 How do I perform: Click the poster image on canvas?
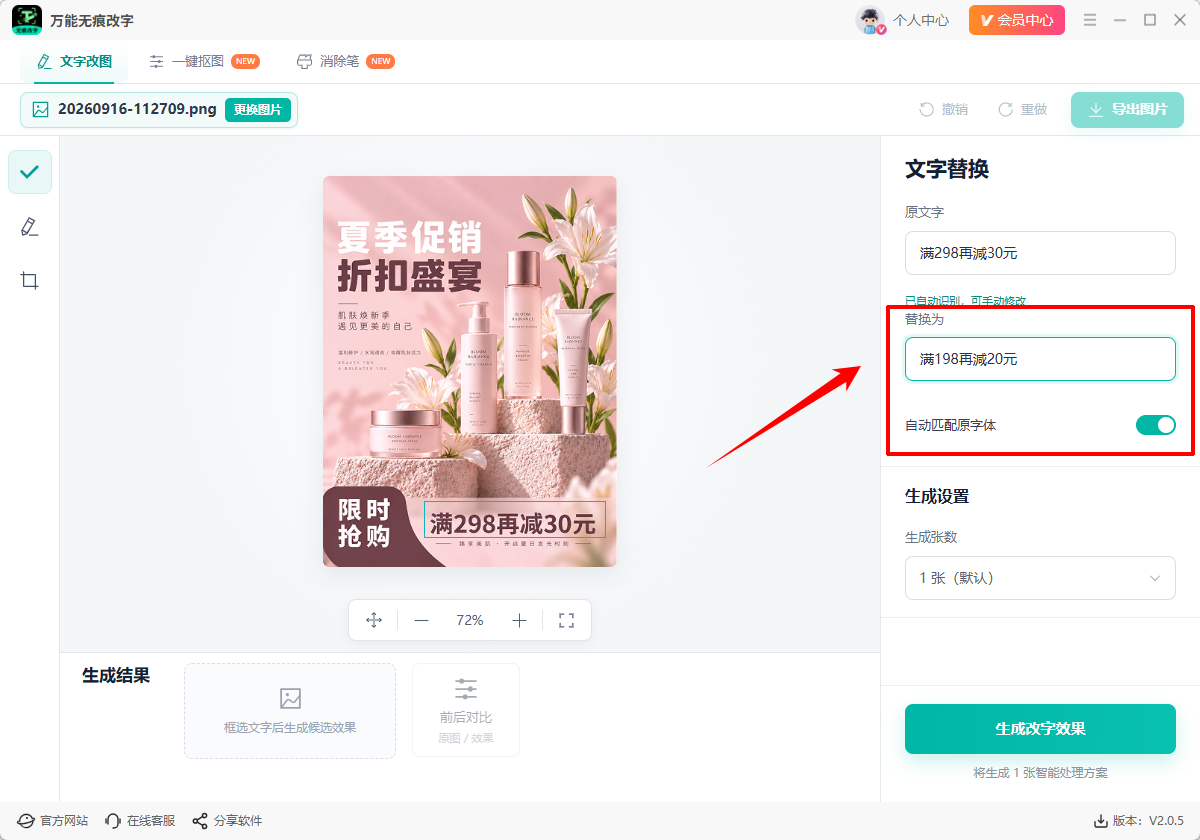(x=470, y=371)
